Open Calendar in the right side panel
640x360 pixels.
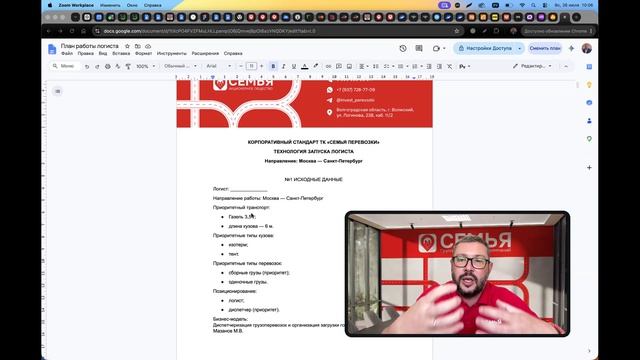(x=589, y=67)
